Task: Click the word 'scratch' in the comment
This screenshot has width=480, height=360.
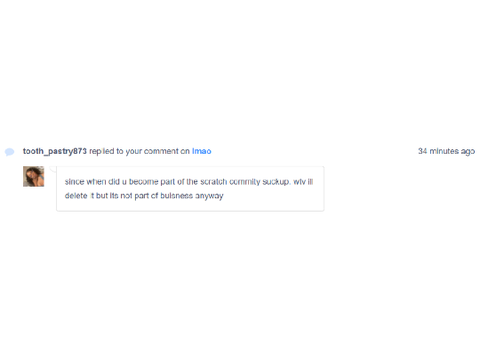Action: click(213, 182)
